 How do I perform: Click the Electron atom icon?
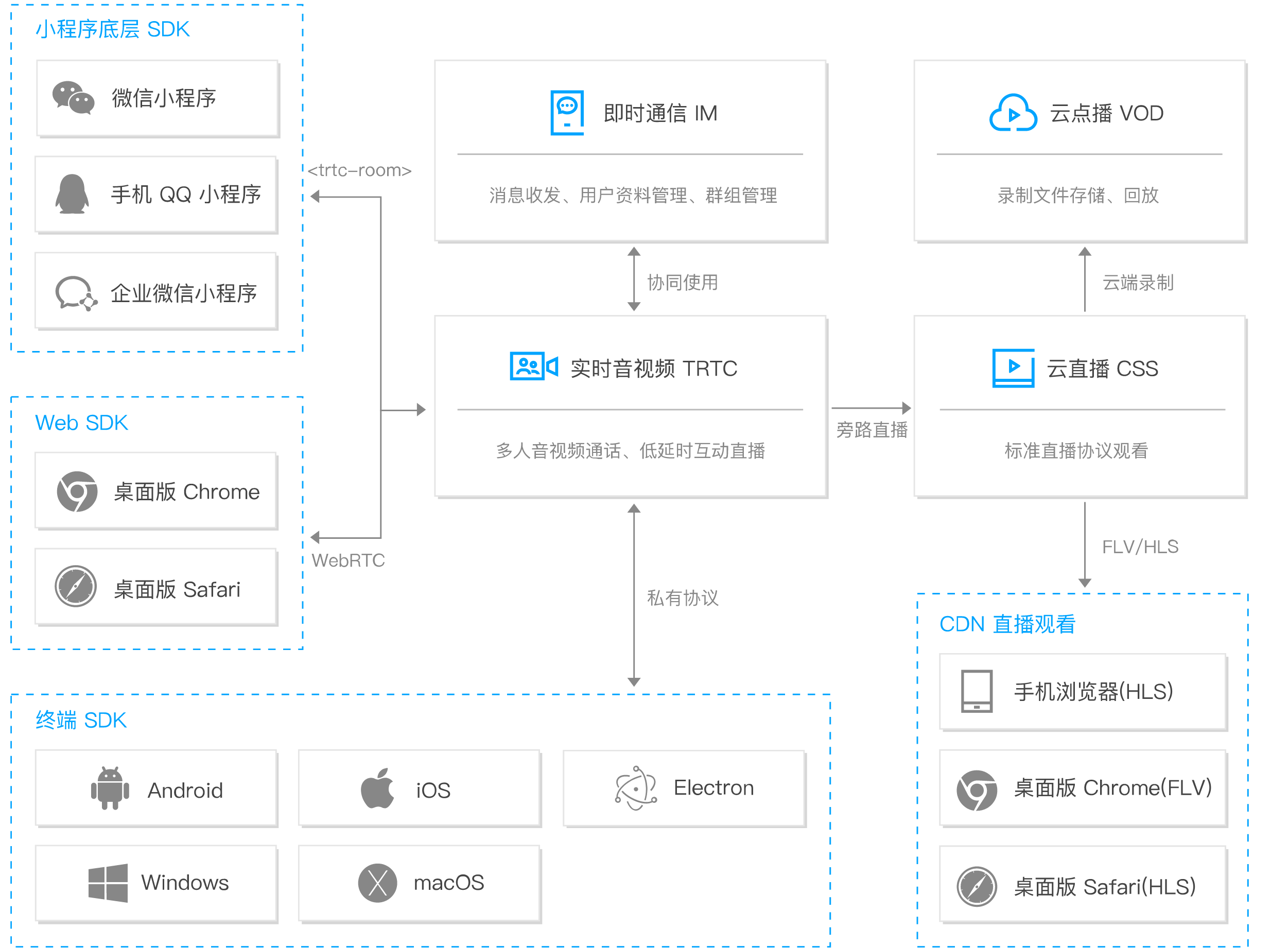point(635,788)
